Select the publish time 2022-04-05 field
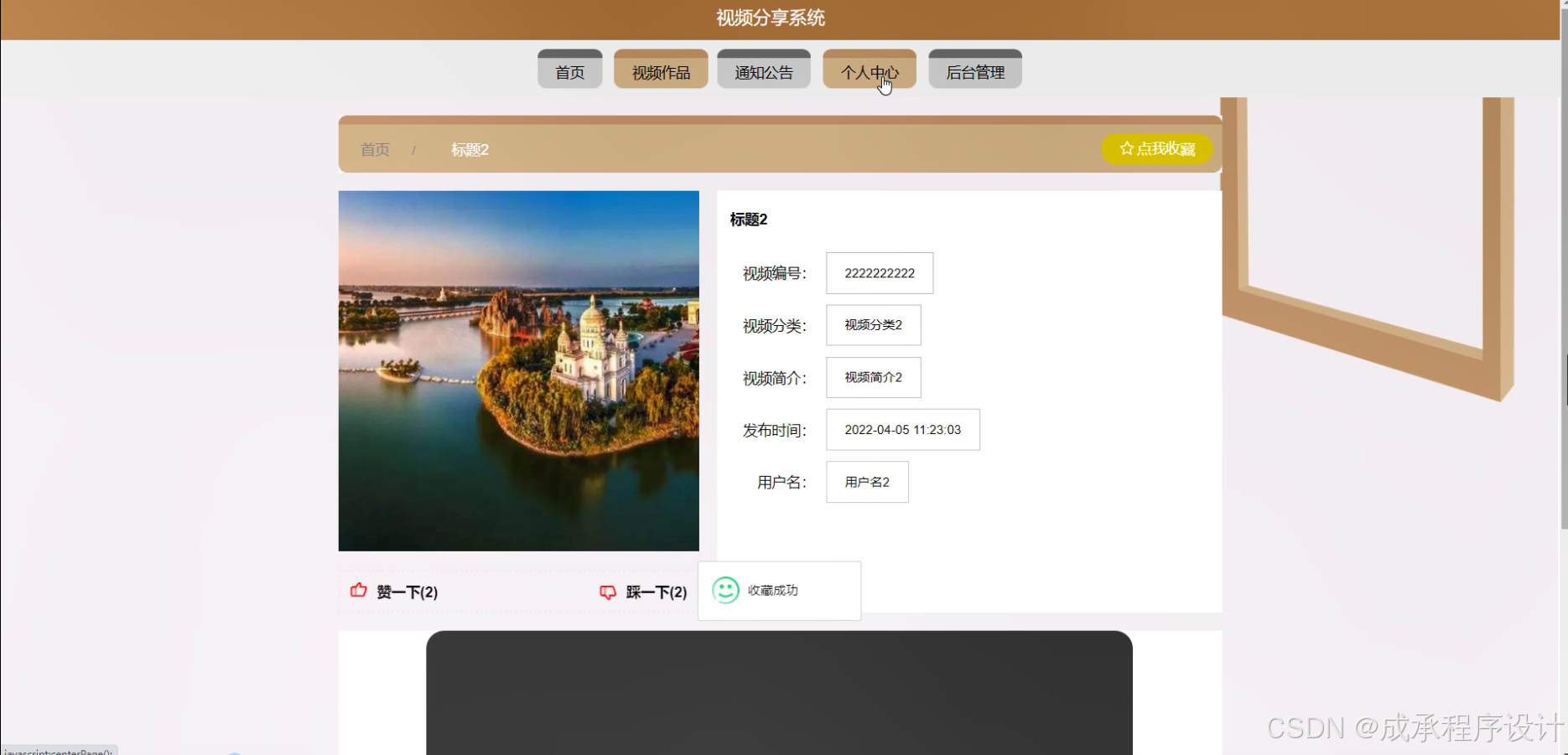 pos(902,429)
